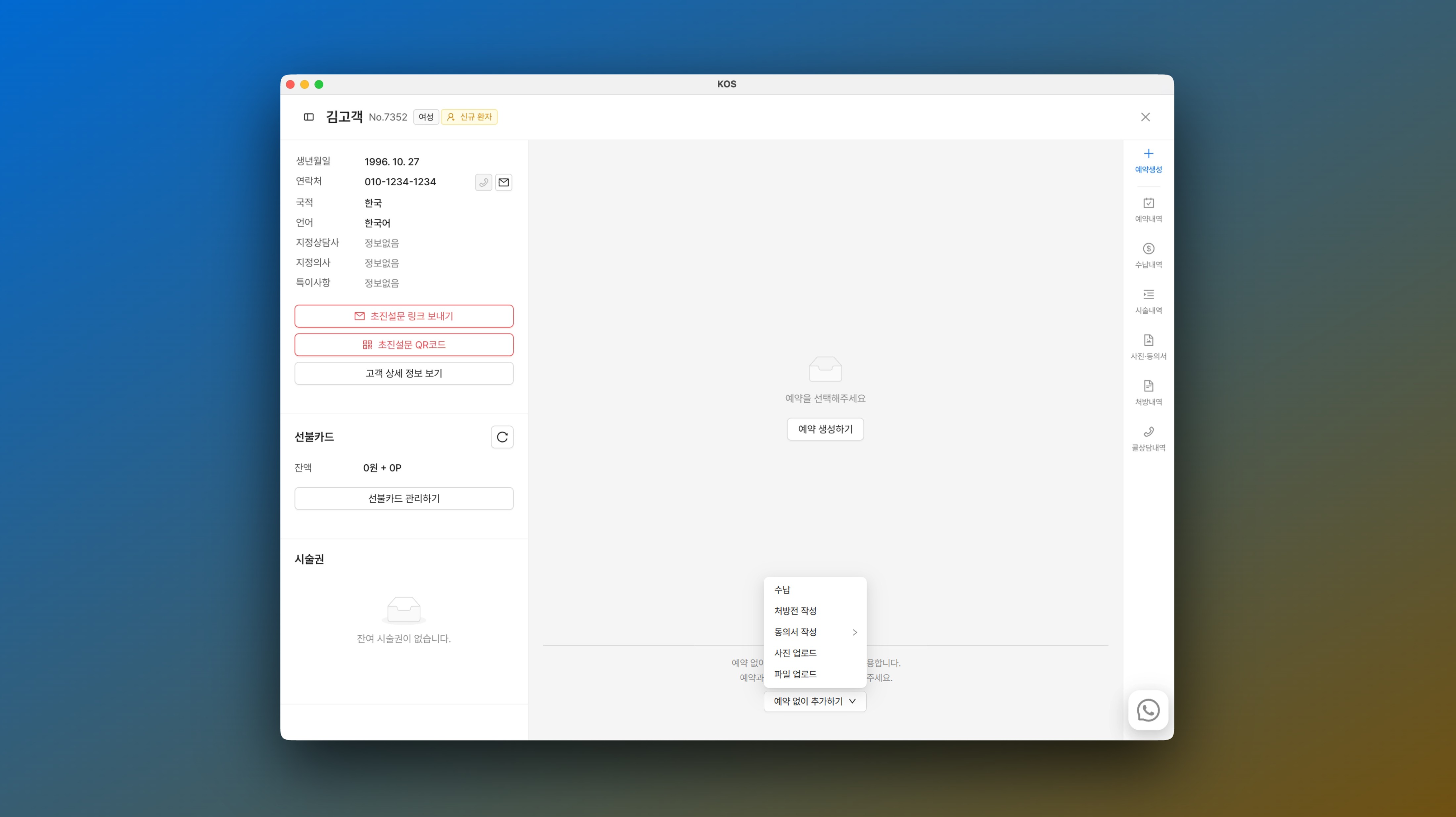This screenshot has height=817, width=1456.
Task: Click the 예약생성 plus icon in sidebar
Action: click(x=1148, y=154)
